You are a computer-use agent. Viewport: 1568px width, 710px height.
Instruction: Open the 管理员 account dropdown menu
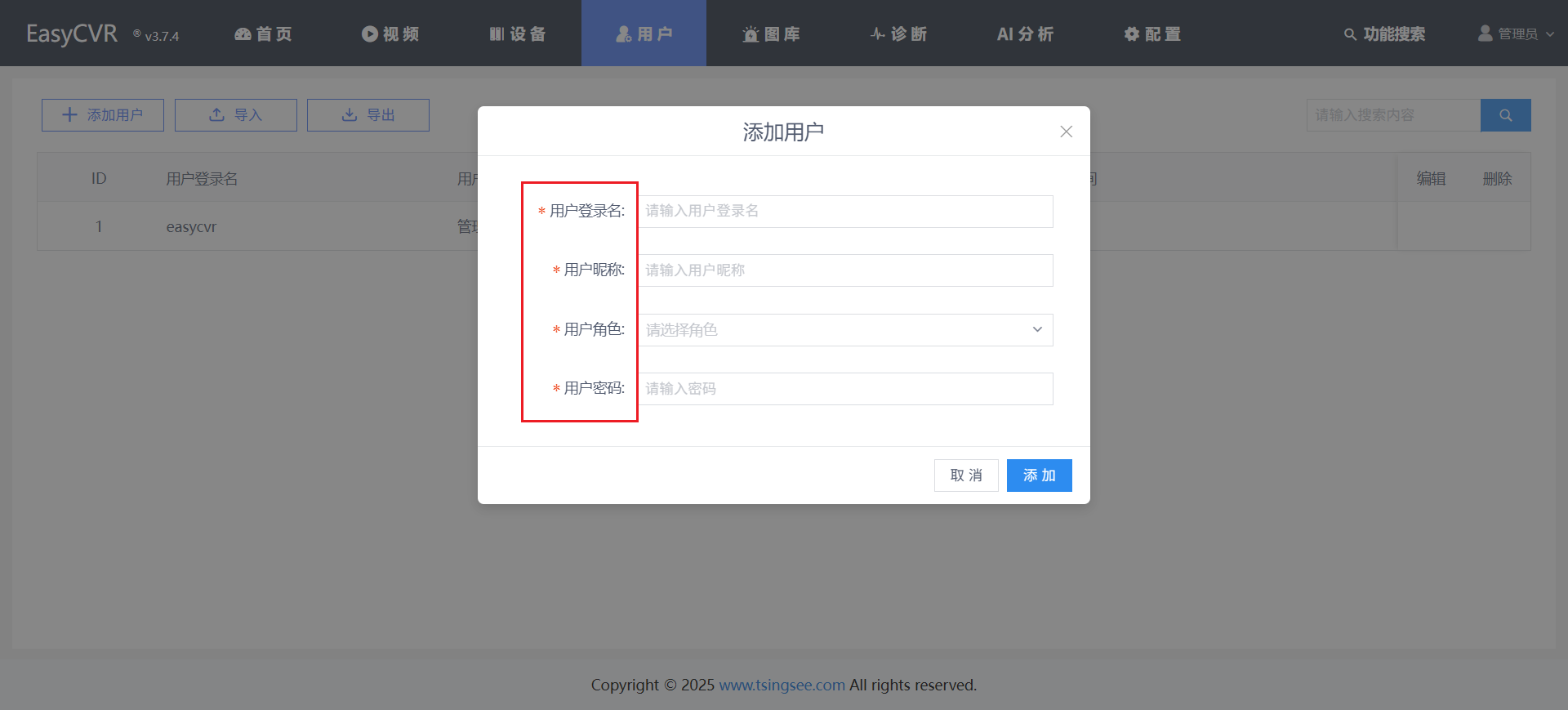coord(1516,33)
